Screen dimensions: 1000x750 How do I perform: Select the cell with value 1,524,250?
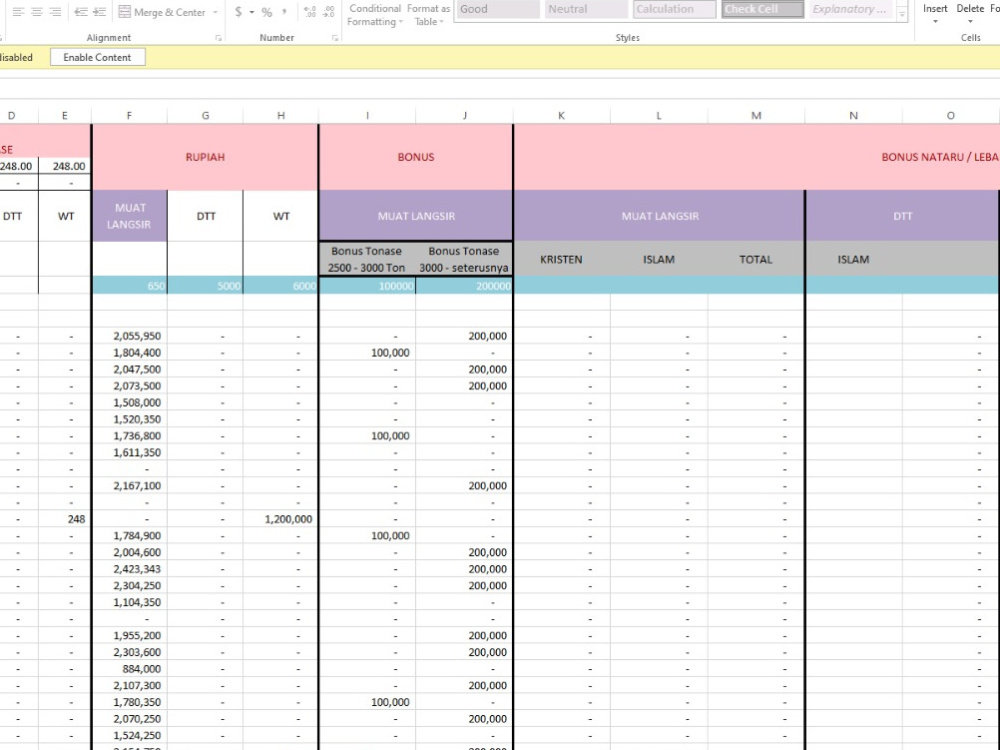[x=129, y=735]
